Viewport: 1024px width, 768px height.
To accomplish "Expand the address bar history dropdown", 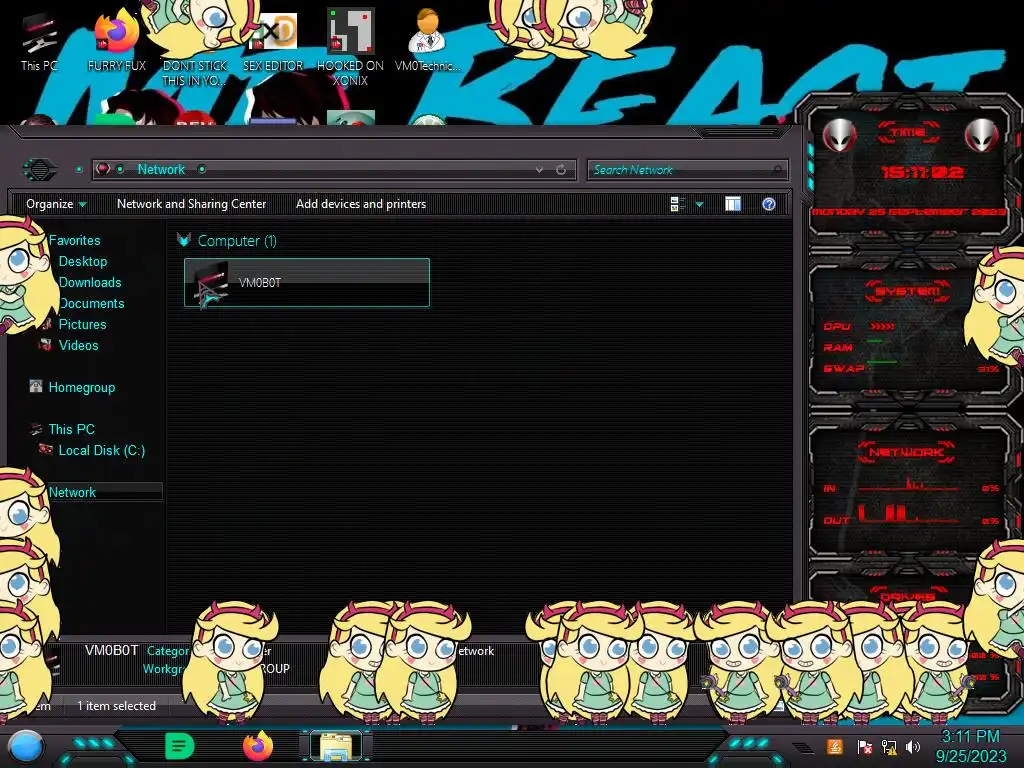I will pos(539,170).
